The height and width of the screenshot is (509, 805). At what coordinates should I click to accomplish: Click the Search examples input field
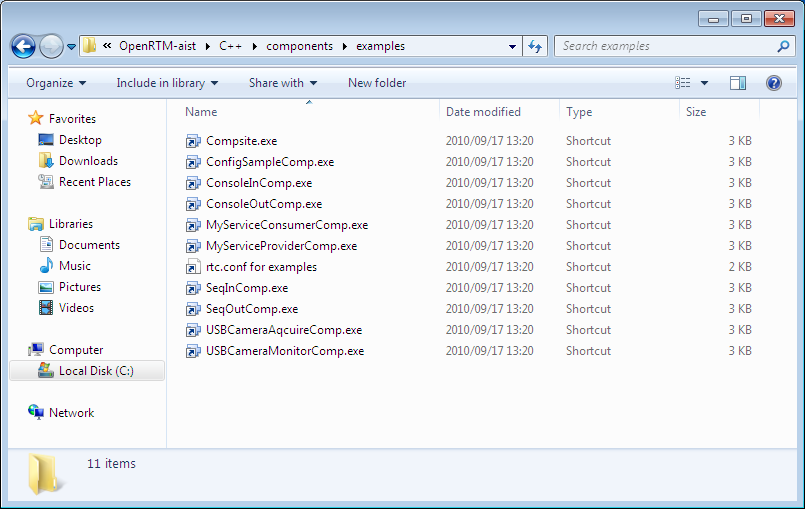pos(666,46)
